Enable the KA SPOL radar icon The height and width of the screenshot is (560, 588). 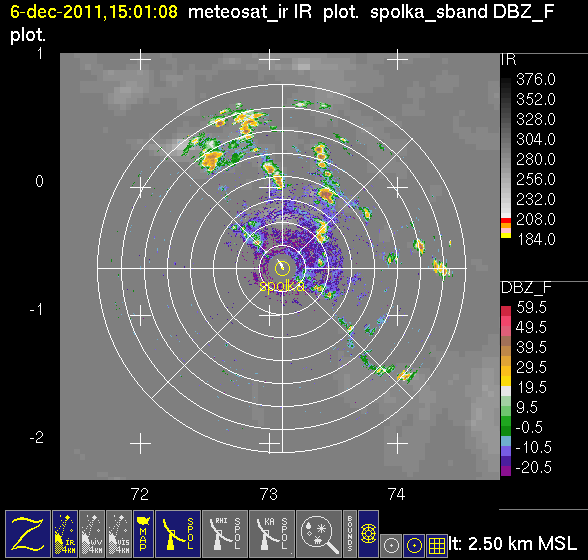coord(272,534)
